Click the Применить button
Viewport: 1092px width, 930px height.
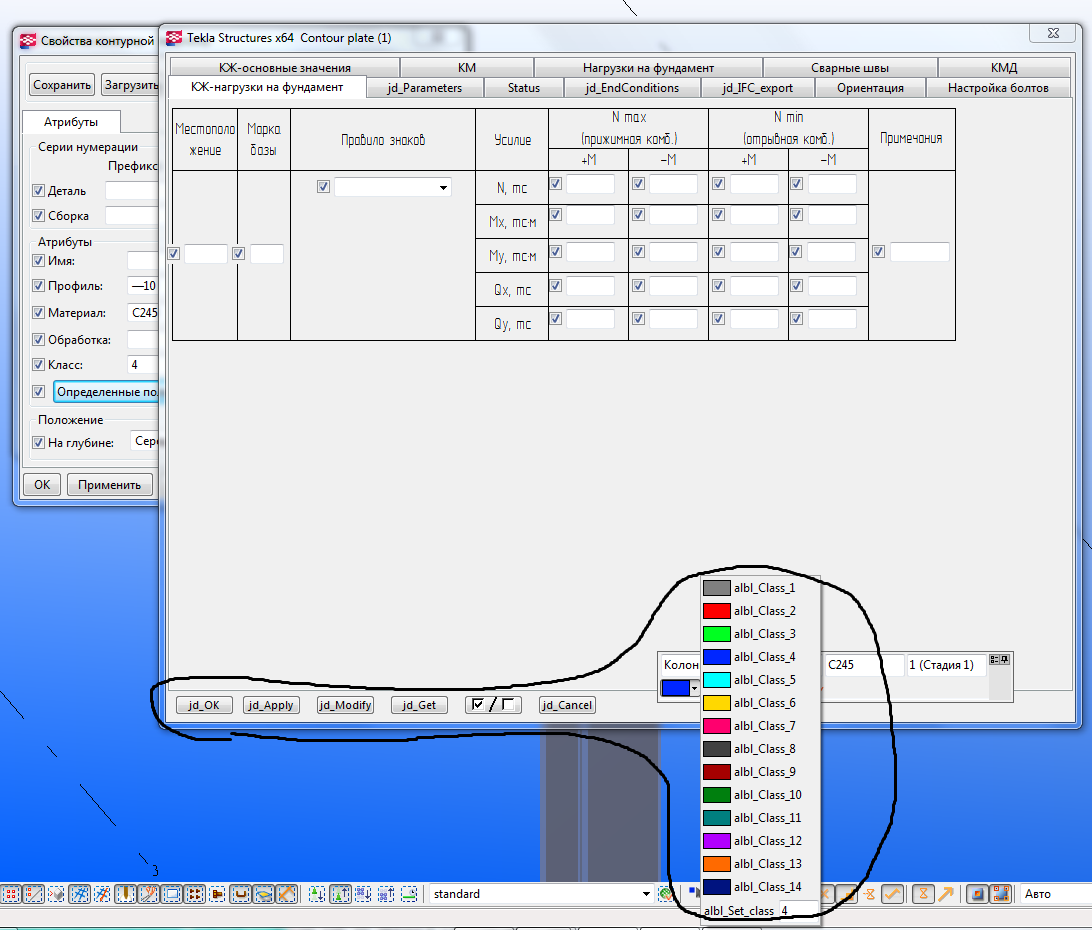coord(110,485)
